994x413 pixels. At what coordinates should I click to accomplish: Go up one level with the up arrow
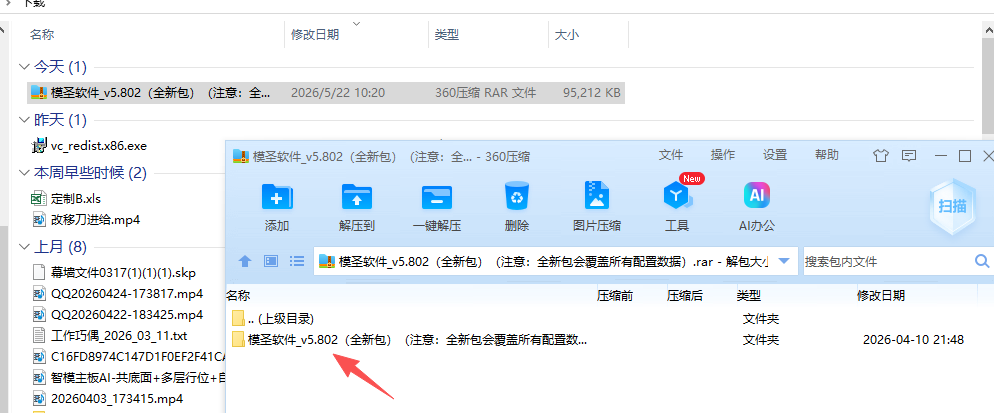(x=245, y=261)
